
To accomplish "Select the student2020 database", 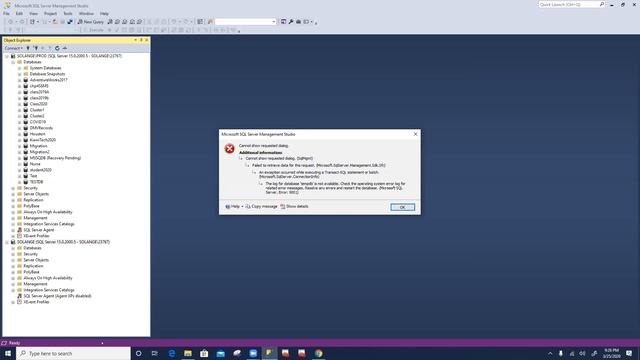I will point(40,170).
